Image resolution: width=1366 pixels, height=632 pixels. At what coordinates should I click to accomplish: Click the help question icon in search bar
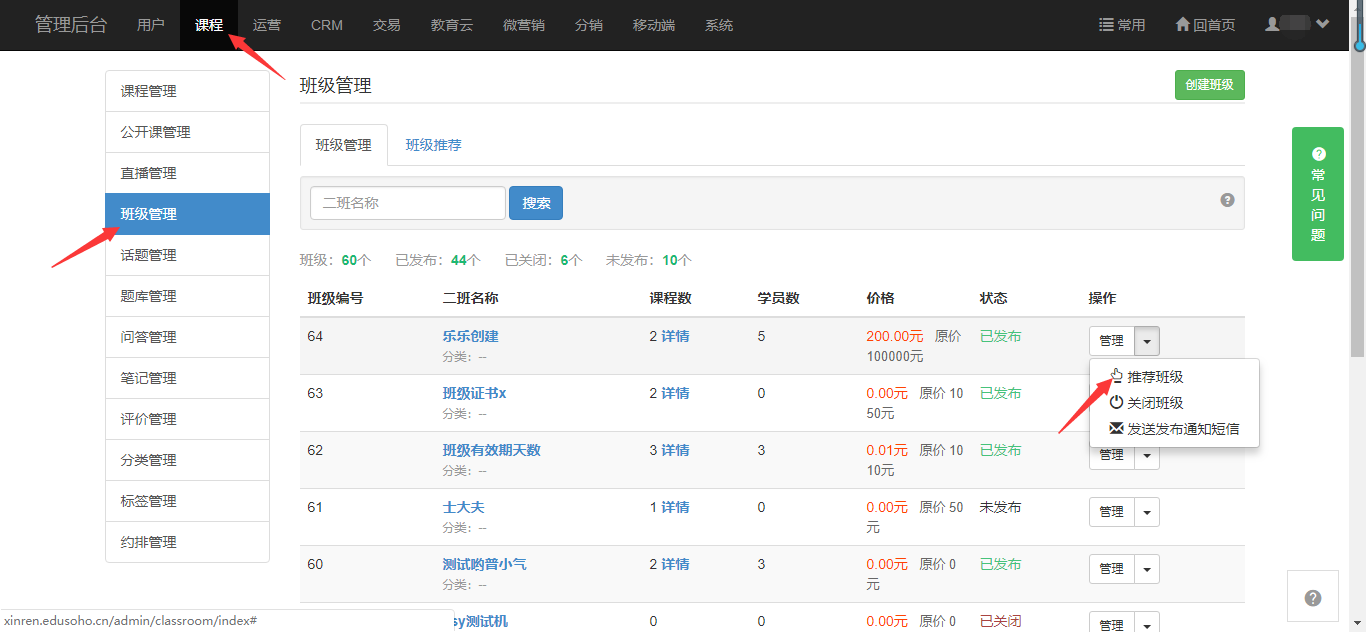tap(1227, 200)
